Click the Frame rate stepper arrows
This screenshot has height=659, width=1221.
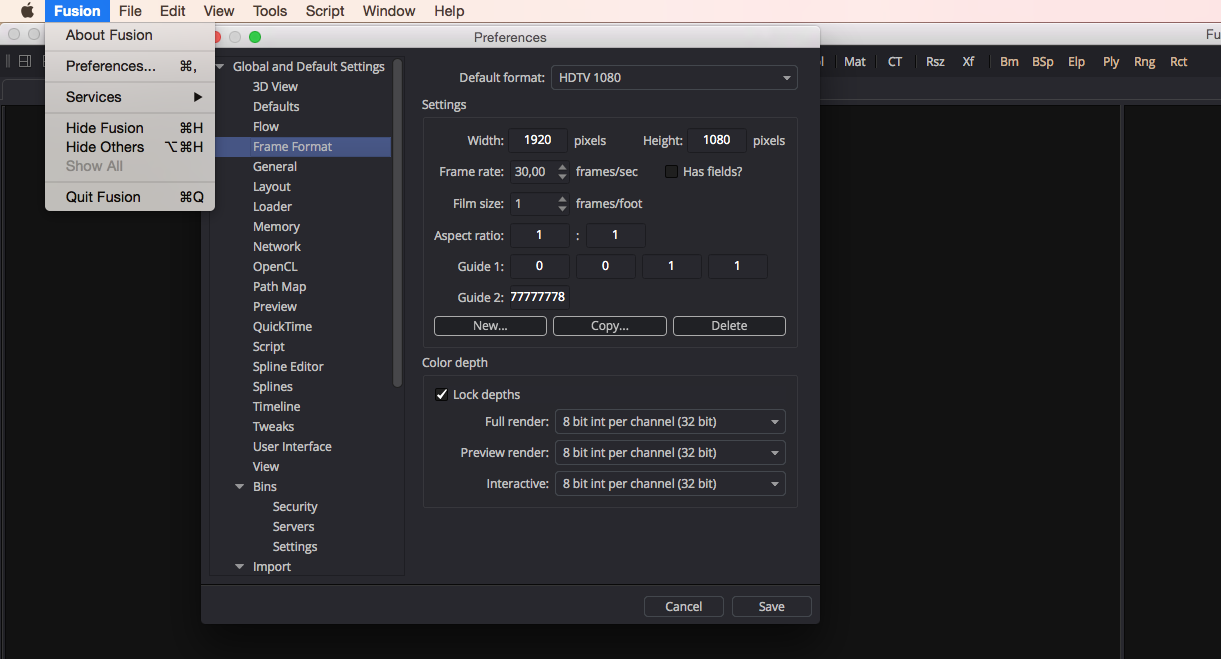point(563,172)
